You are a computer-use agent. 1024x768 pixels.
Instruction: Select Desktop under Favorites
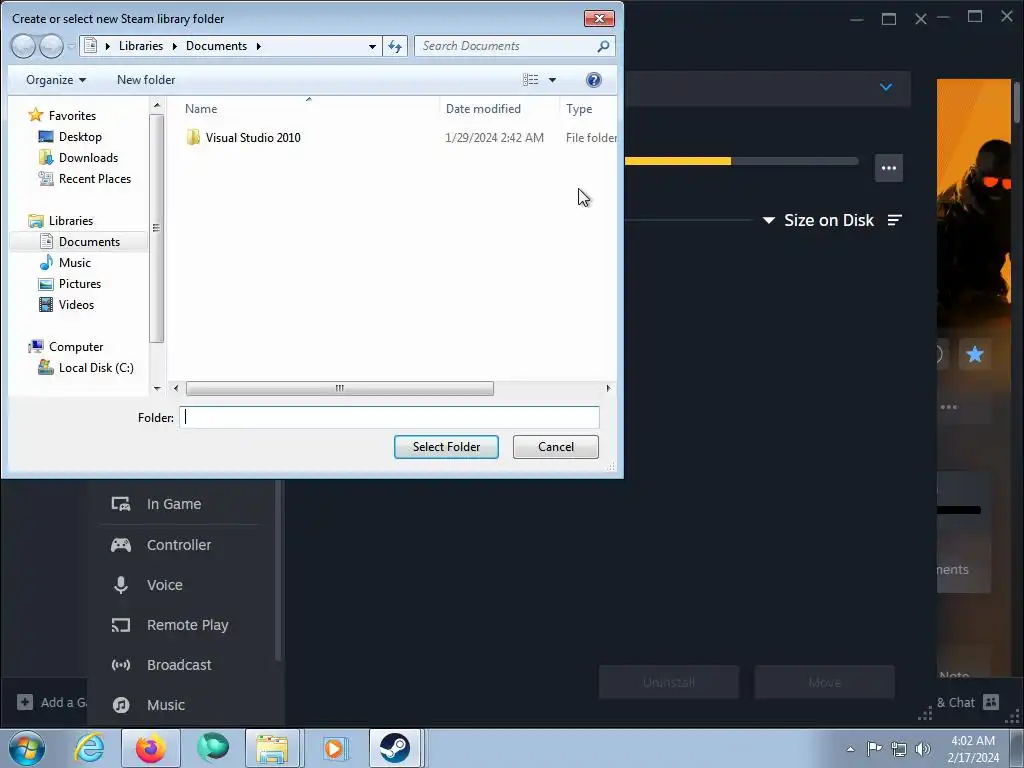(80, 136)
